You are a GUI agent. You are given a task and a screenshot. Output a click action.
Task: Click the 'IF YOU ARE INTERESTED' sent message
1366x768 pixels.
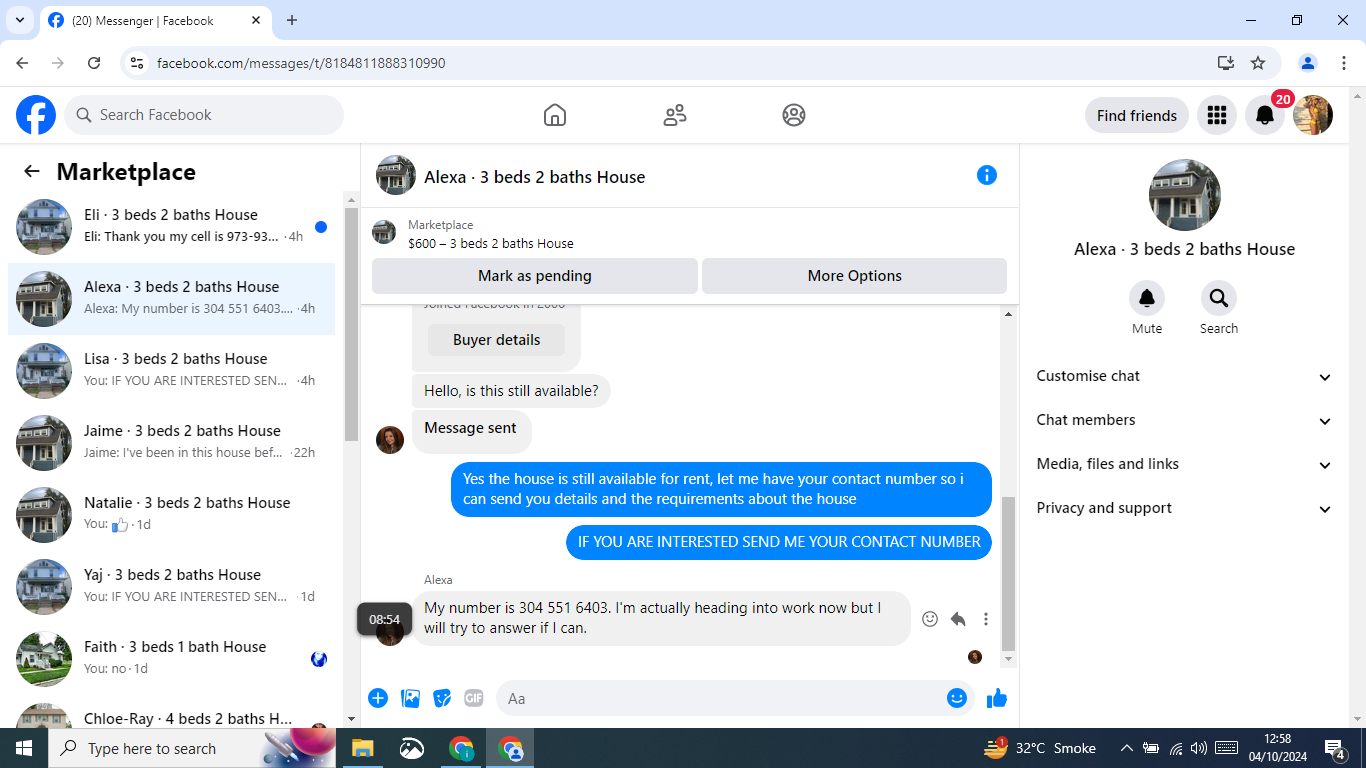click(x=779, y=542)
